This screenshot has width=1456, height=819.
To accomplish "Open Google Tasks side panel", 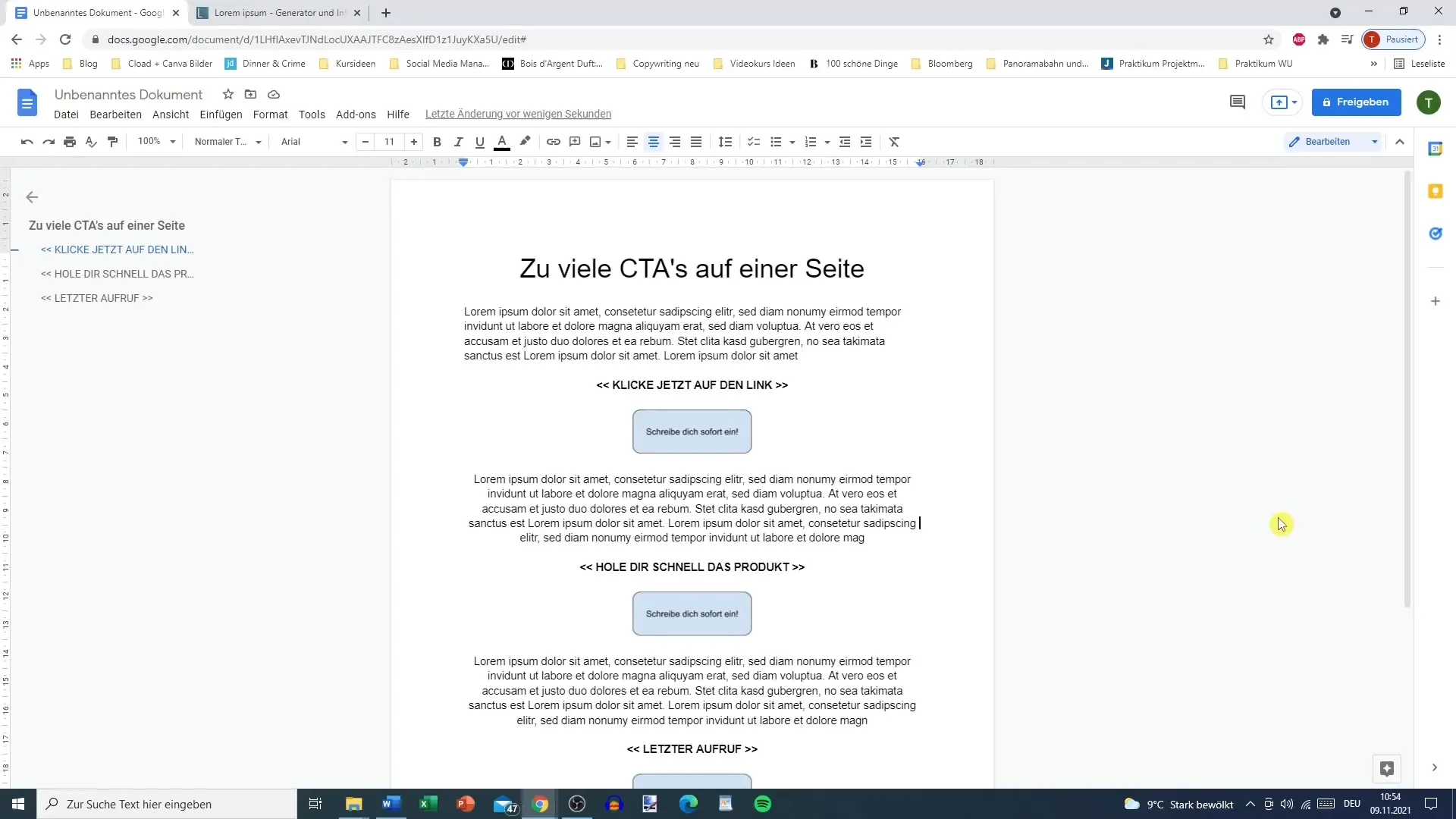I will tap(1436, 234).
